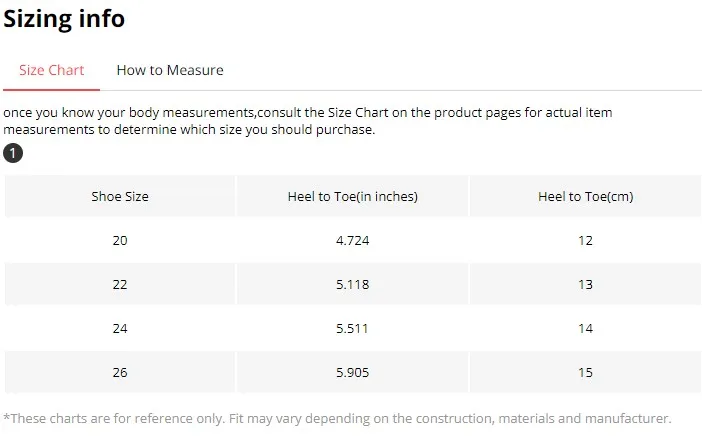Click the 5.511 inches value

click(352, 329)
